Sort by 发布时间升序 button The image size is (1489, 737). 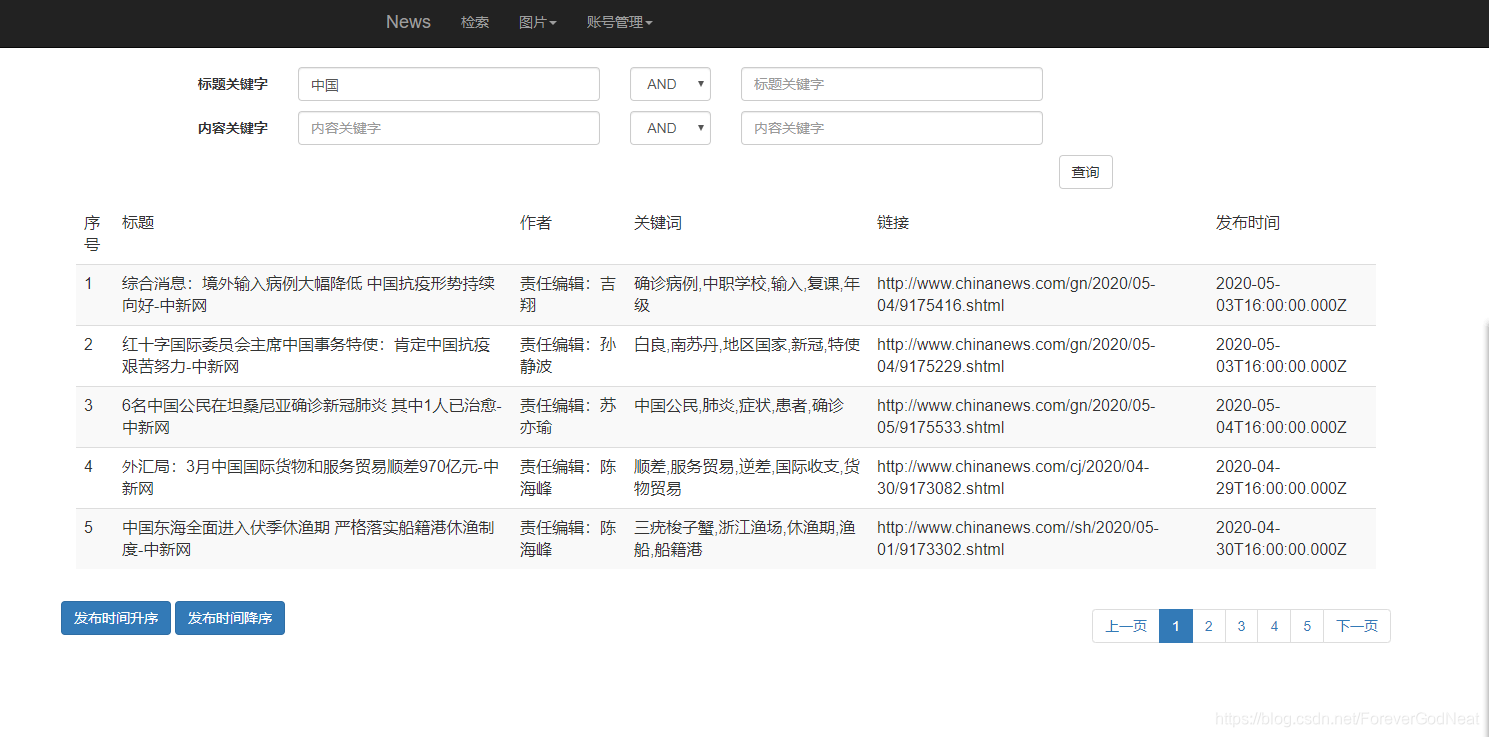click(x=116, y=618)
